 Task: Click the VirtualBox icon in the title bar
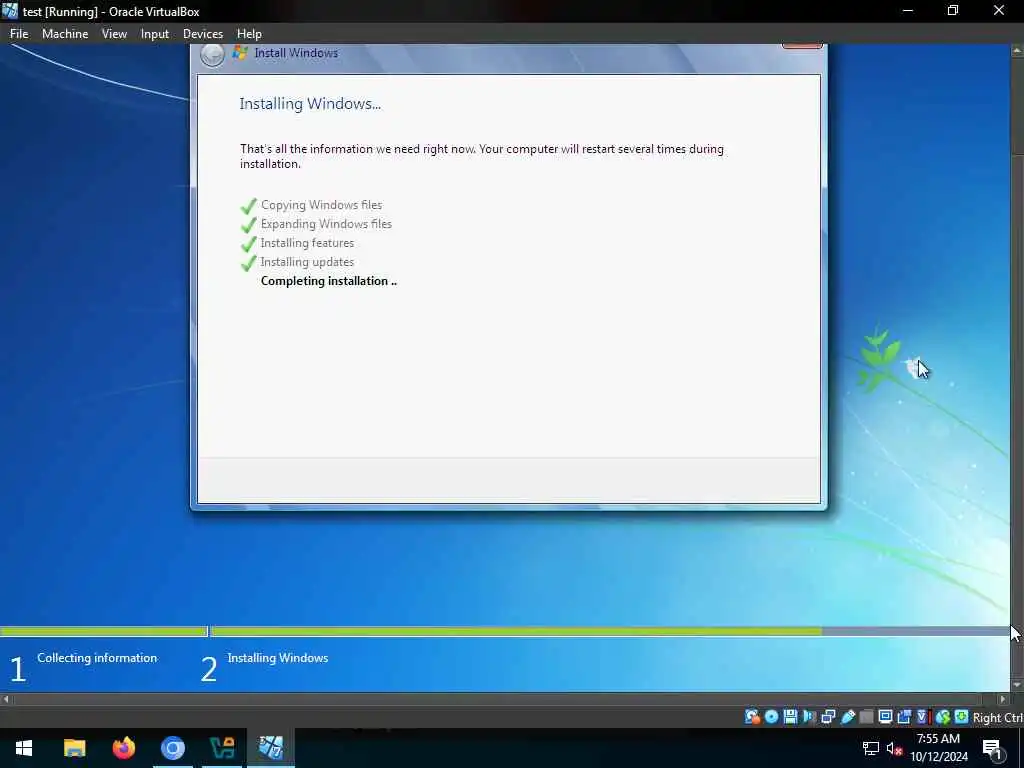pyautogui.click(x=10, y=11)
